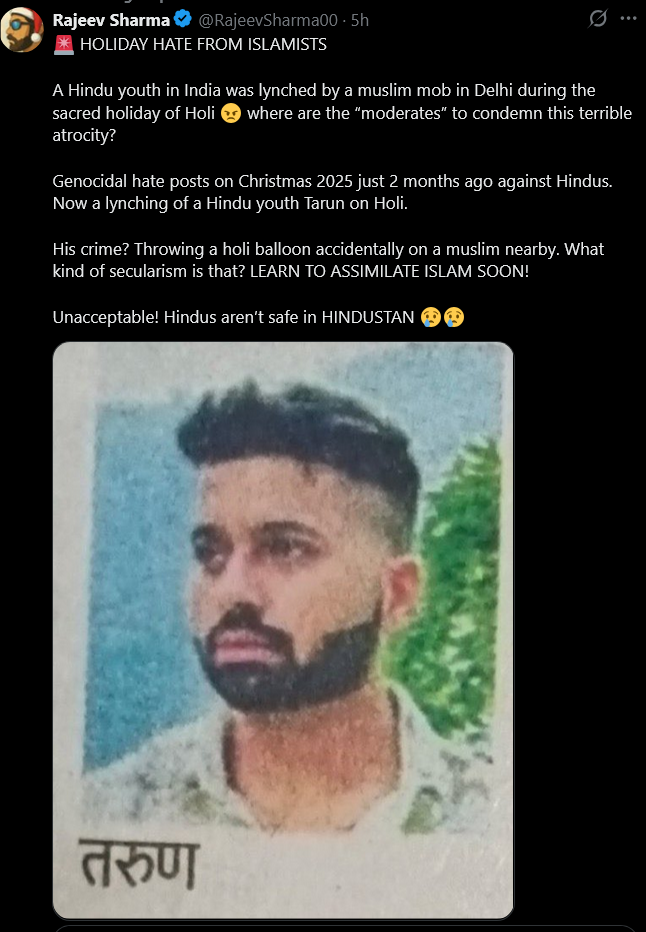Click the line Now a lynching of a Hindu youth

coord(230,203)
